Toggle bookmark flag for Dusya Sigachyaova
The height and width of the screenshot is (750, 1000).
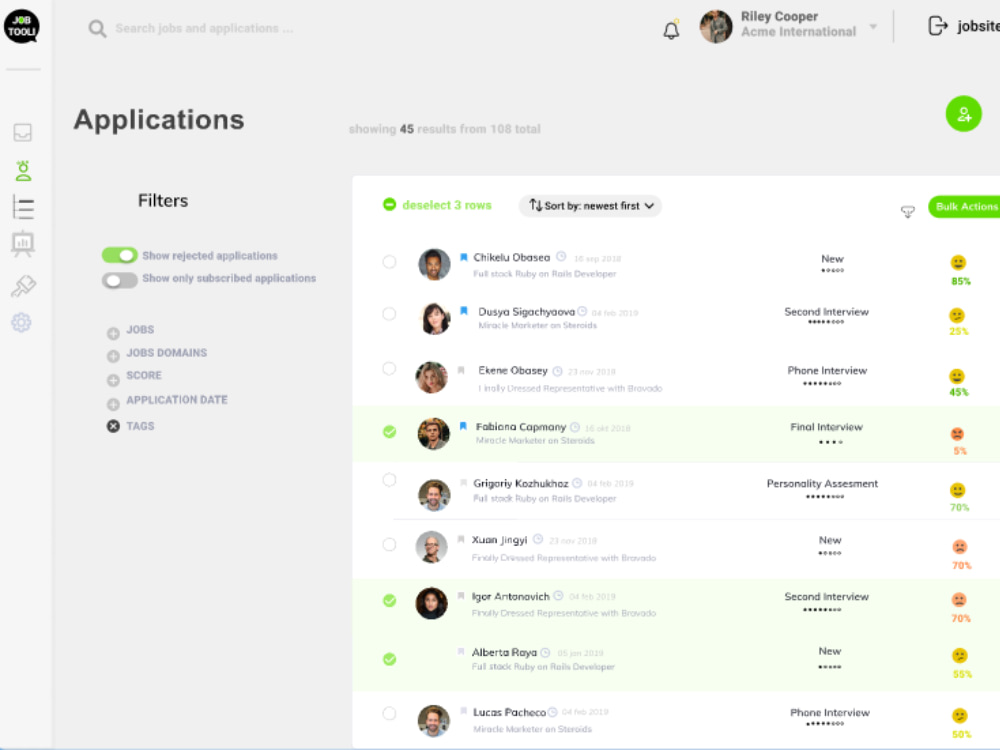point(464,311)
